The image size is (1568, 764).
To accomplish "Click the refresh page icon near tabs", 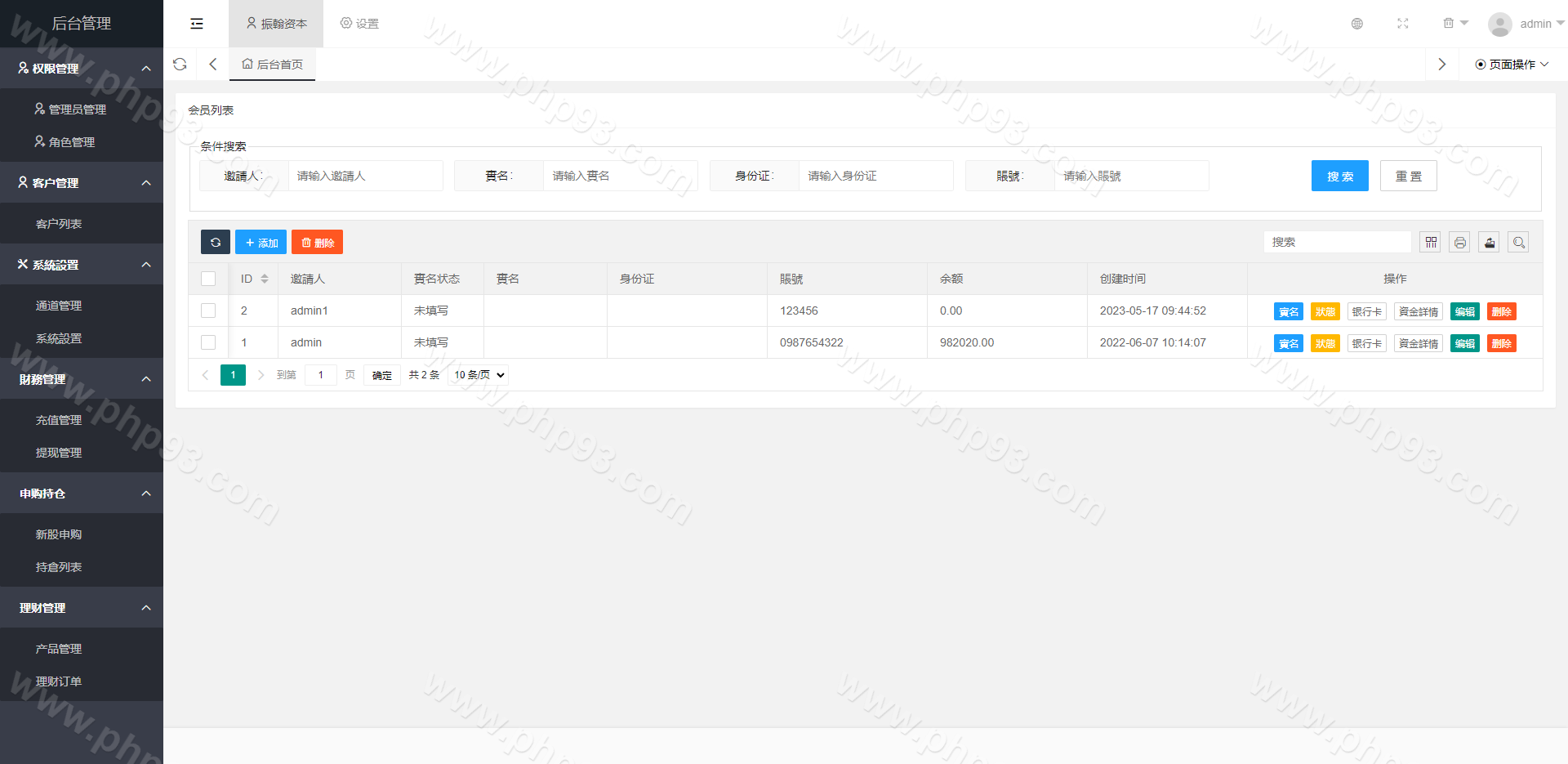I will point(180,65).
